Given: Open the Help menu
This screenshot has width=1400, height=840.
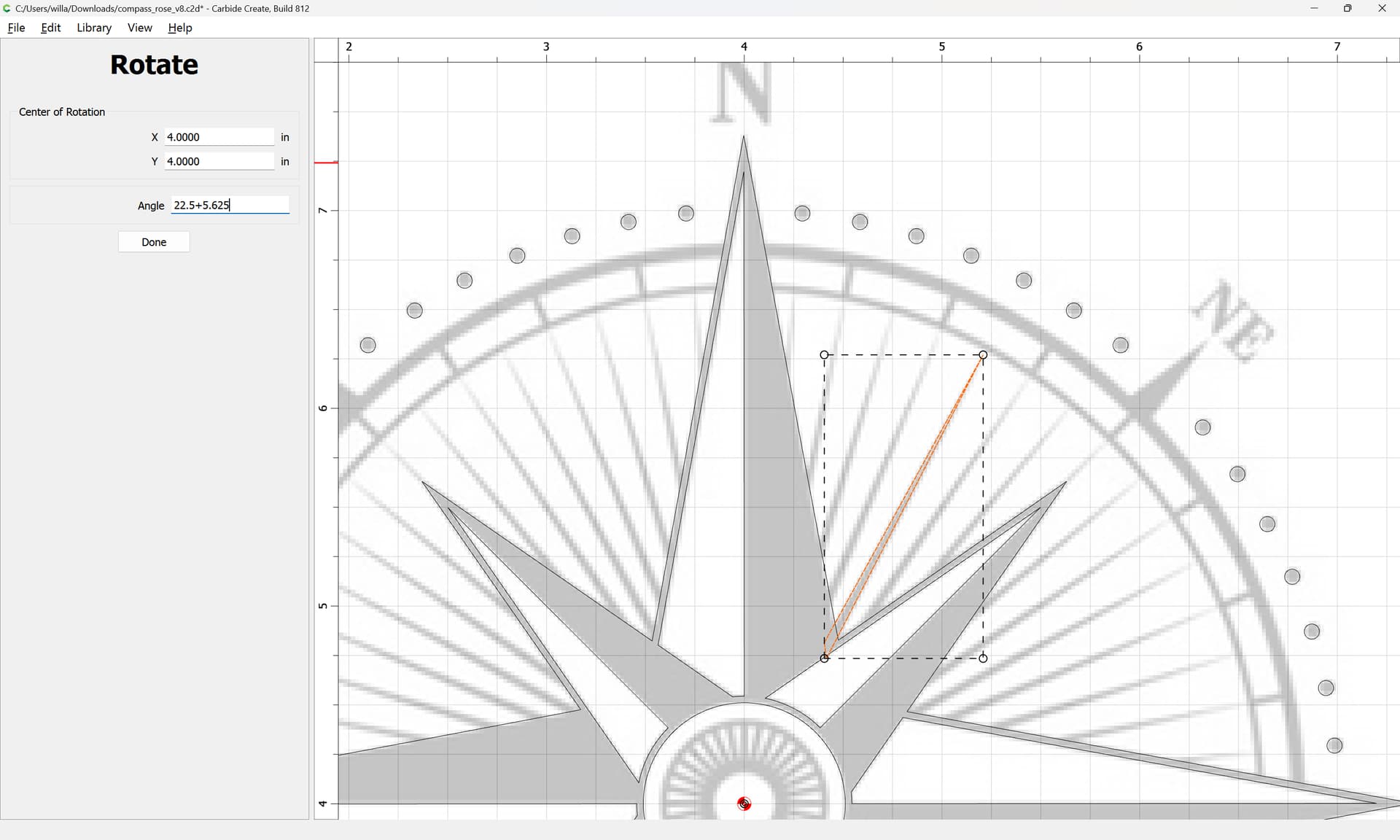Looking at the screenshot, I should pos(179,28).
